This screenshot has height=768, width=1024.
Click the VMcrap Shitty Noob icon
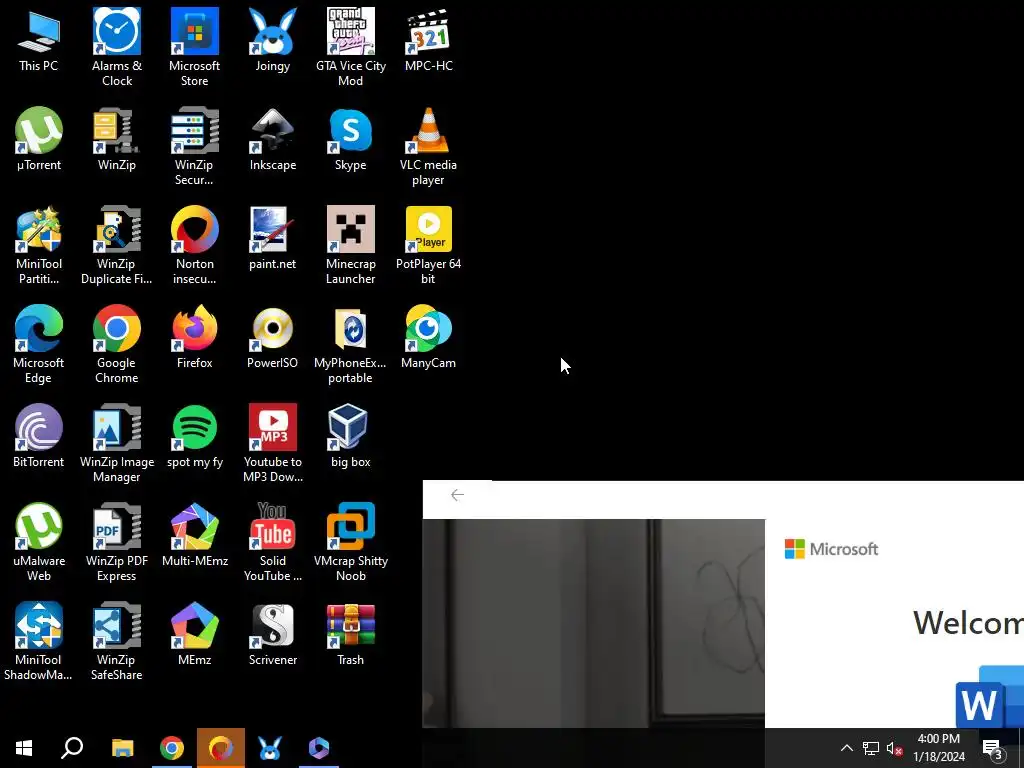point(351,542)
